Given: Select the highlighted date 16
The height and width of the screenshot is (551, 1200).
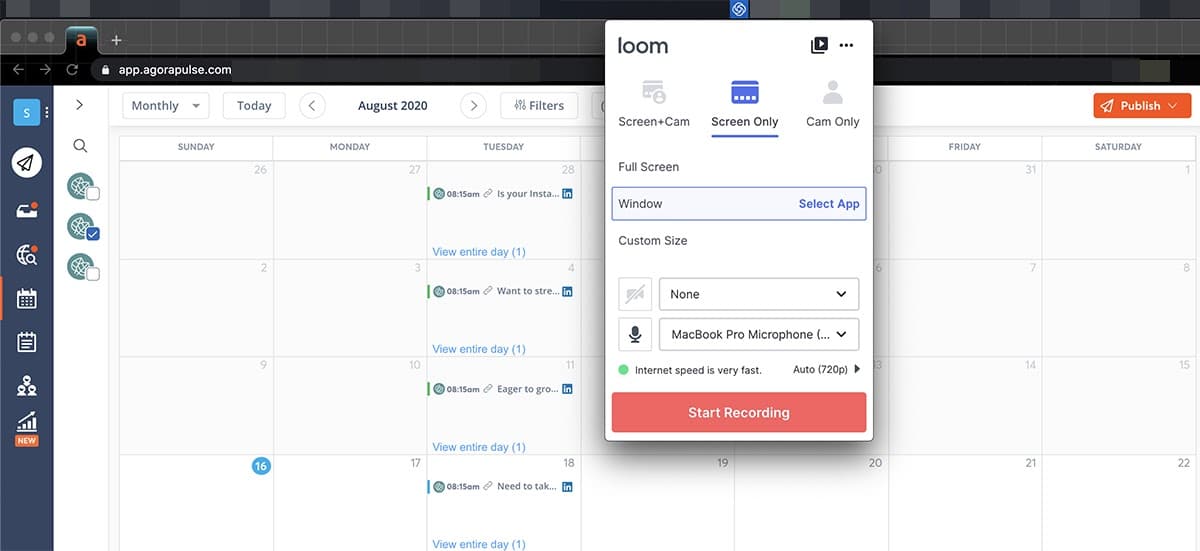Looking at the screenshot, I should click(261, 465).
